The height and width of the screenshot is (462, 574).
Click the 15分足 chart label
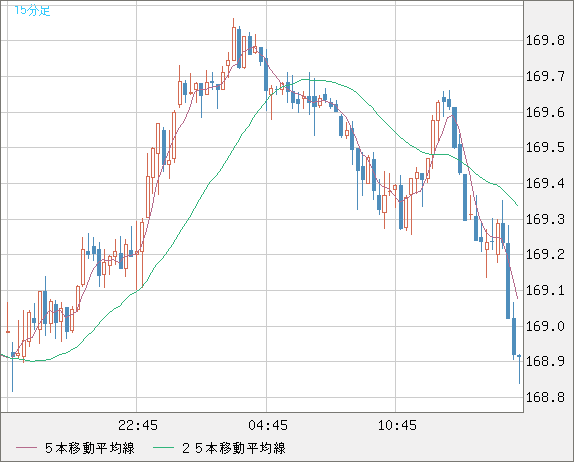(x=32, y=10)
